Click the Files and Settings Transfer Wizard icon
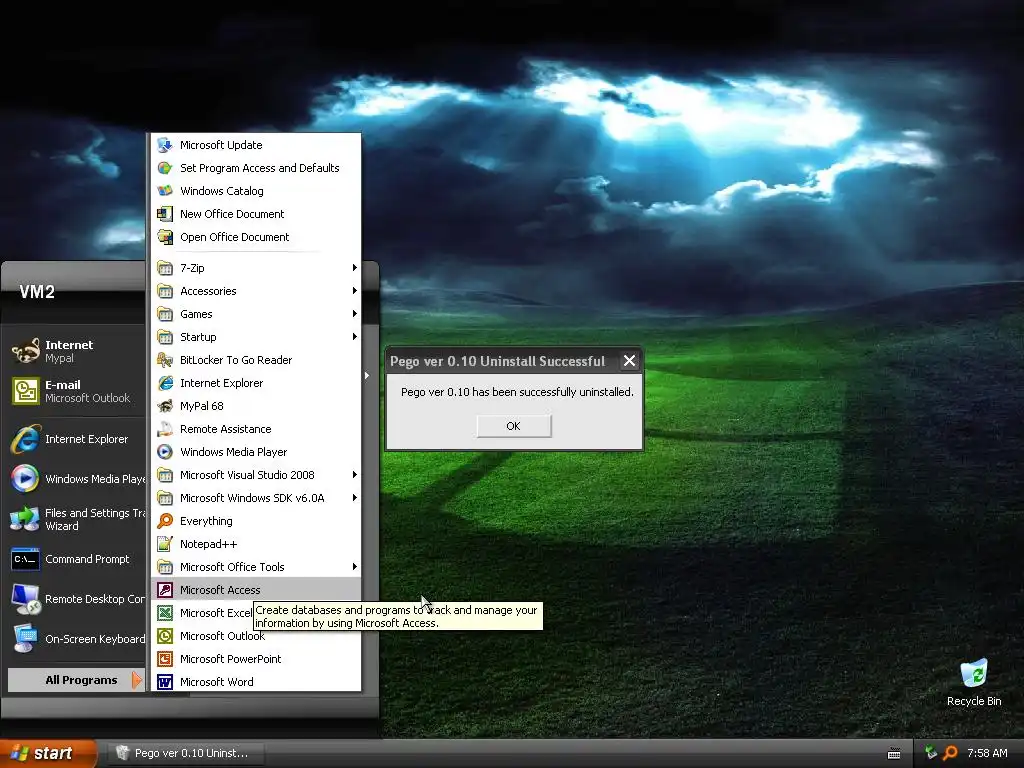1024x768 pixels. coord(25,519)
